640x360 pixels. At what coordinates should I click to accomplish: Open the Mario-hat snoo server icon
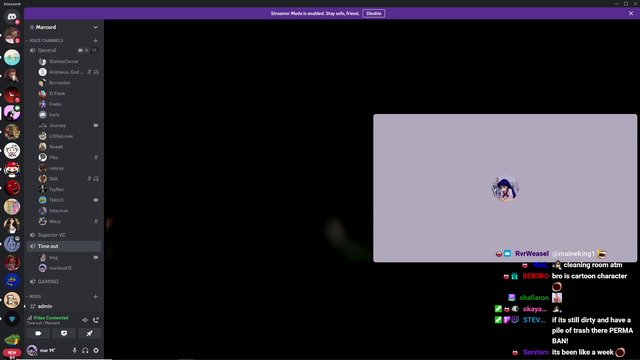point(12,169)
